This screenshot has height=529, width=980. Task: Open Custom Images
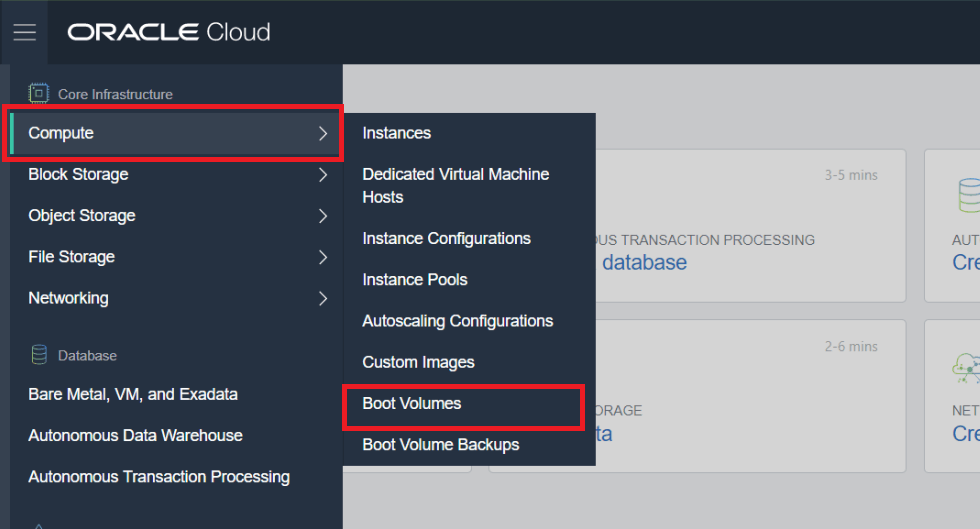pos(418,363)
